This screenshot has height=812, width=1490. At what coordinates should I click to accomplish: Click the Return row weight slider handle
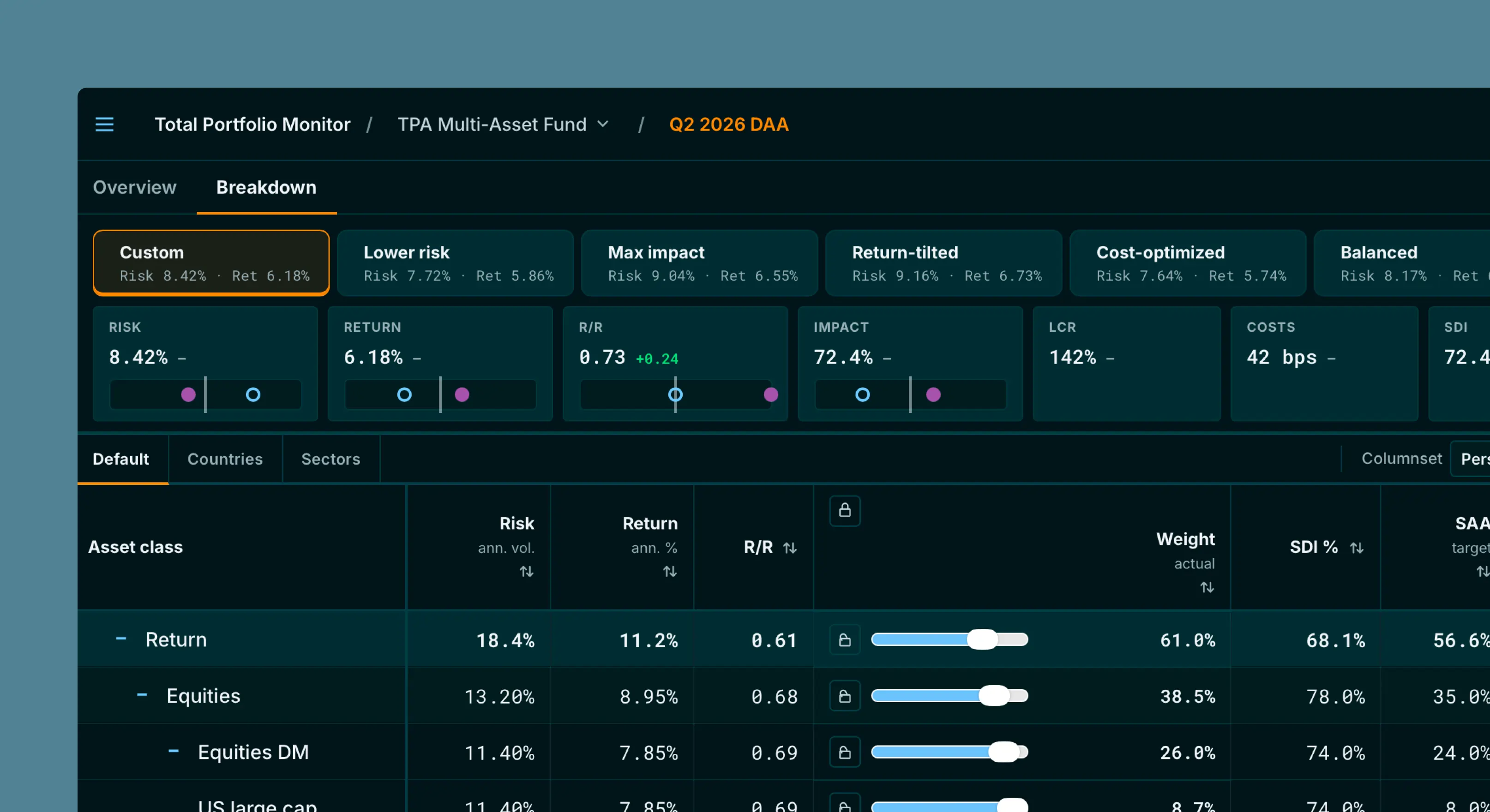pyautogui.click(x=982, y=639)
